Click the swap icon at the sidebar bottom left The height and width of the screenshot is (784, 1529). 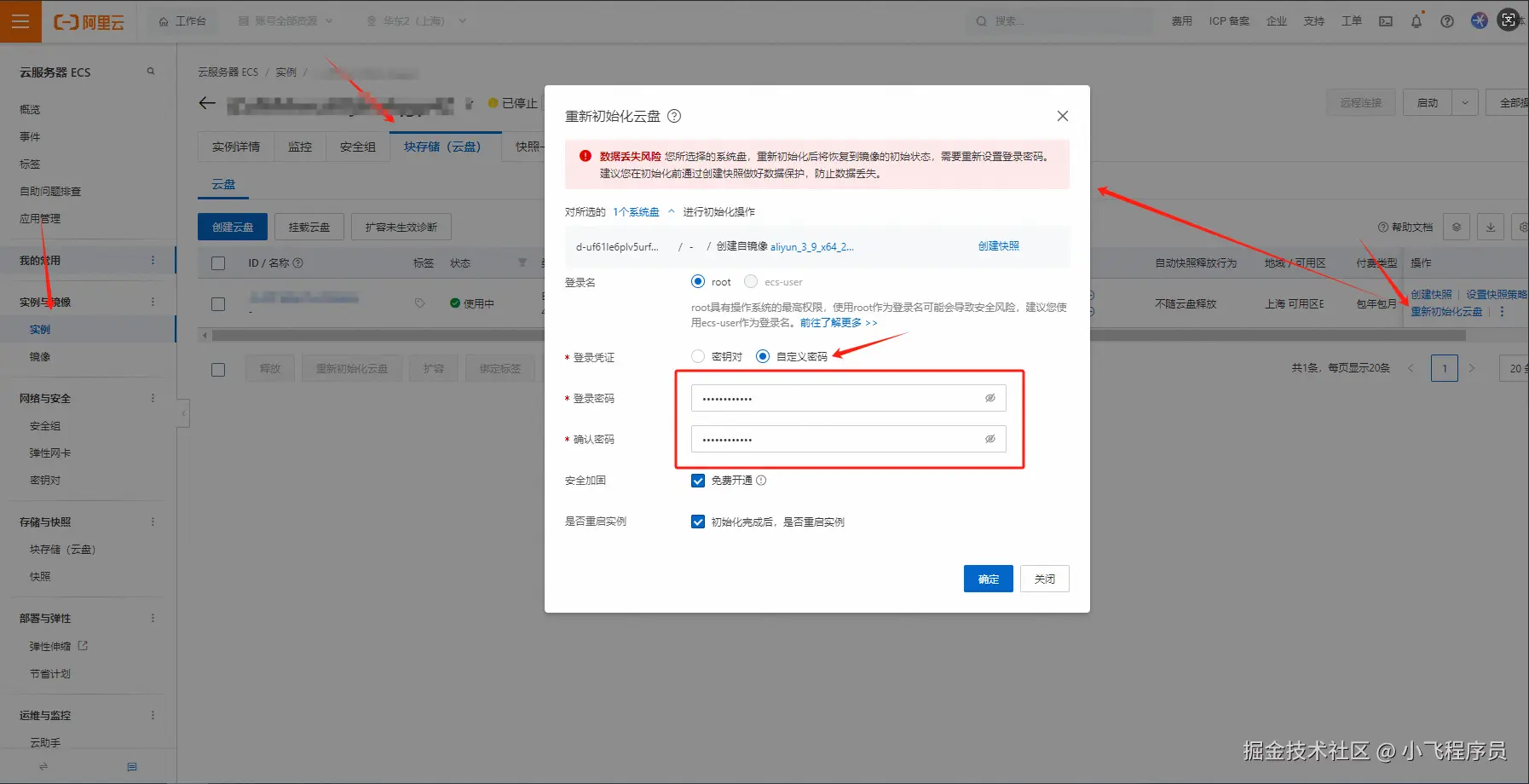(x=43, y=767)
